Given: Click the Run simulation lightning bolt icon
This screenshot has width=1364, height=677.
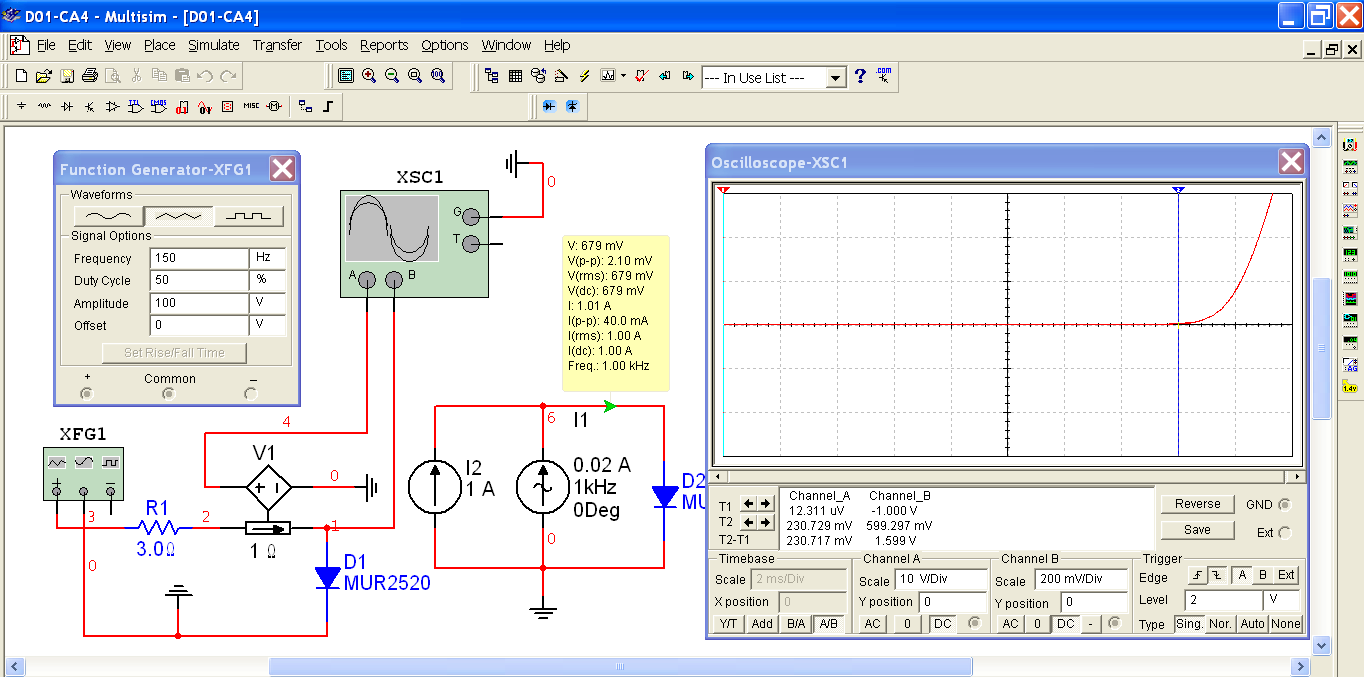Looking at the screenshot, I should pyautogui.click(x=585, y=76).
